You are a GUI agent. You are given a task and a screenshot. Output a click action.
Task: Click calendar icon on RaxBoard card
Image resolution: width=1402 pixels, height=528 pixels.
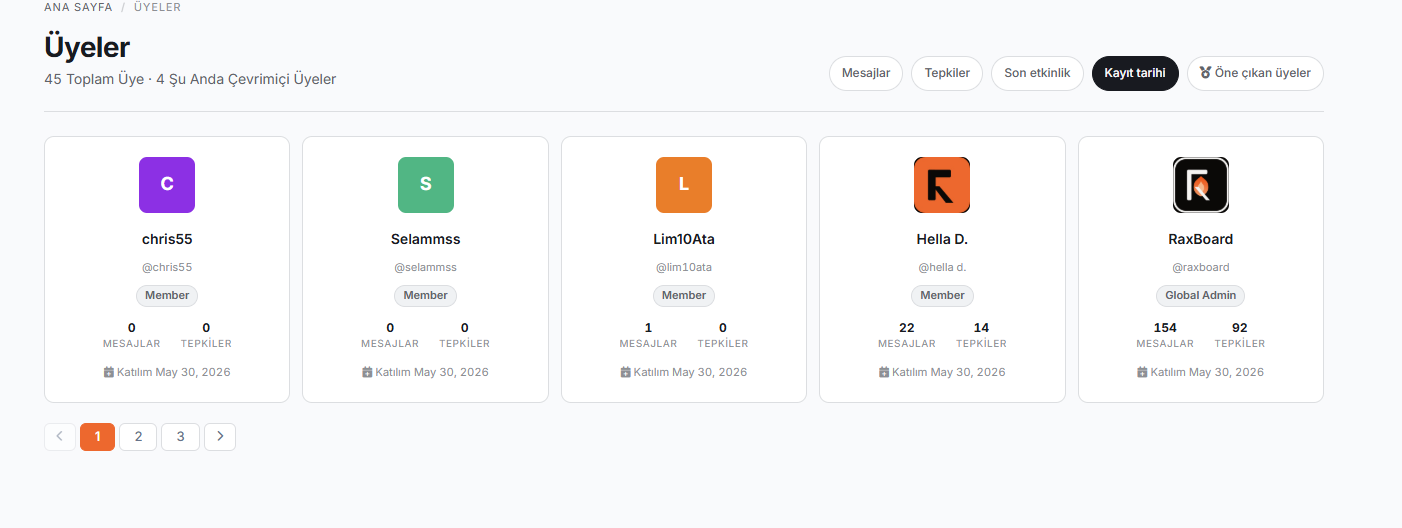(x=1142, y=372)
